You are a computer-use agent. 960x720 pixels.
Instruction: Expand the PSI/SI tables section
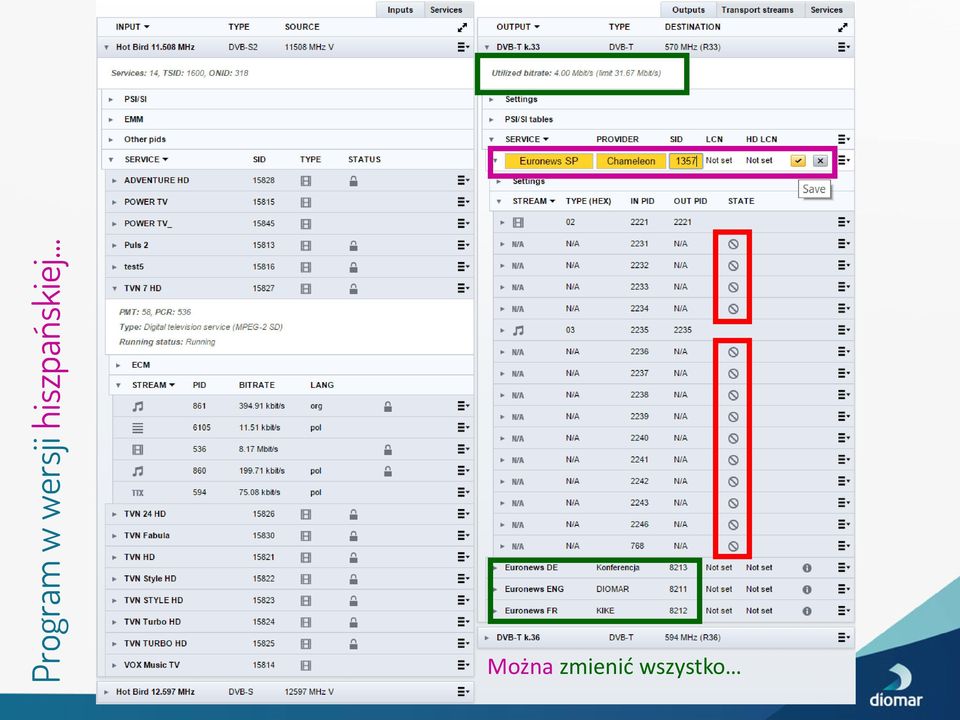[x=491, y=119]
